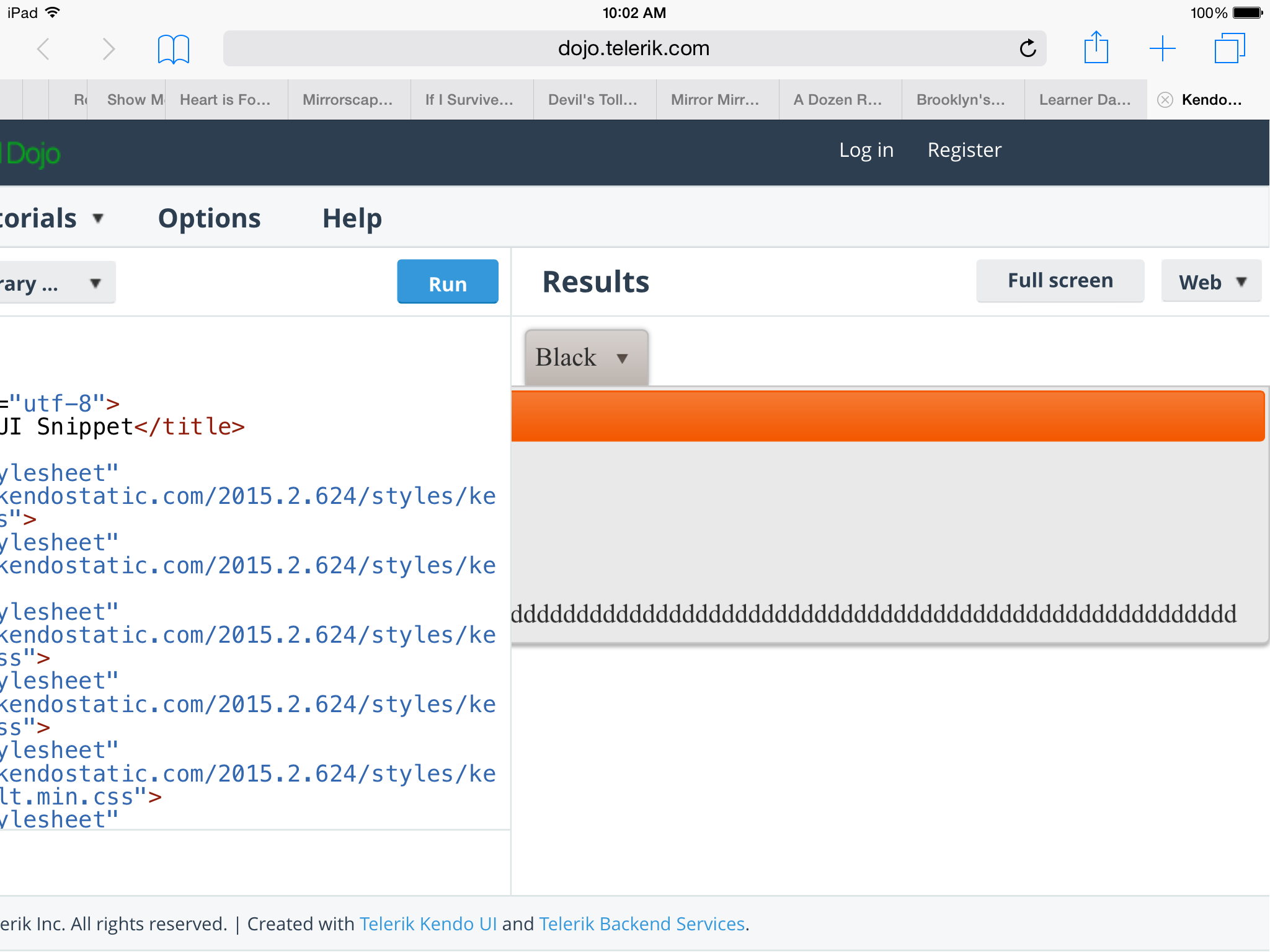
Task: Reload the page with the refresh icon
Action: tap(1028, 48)
